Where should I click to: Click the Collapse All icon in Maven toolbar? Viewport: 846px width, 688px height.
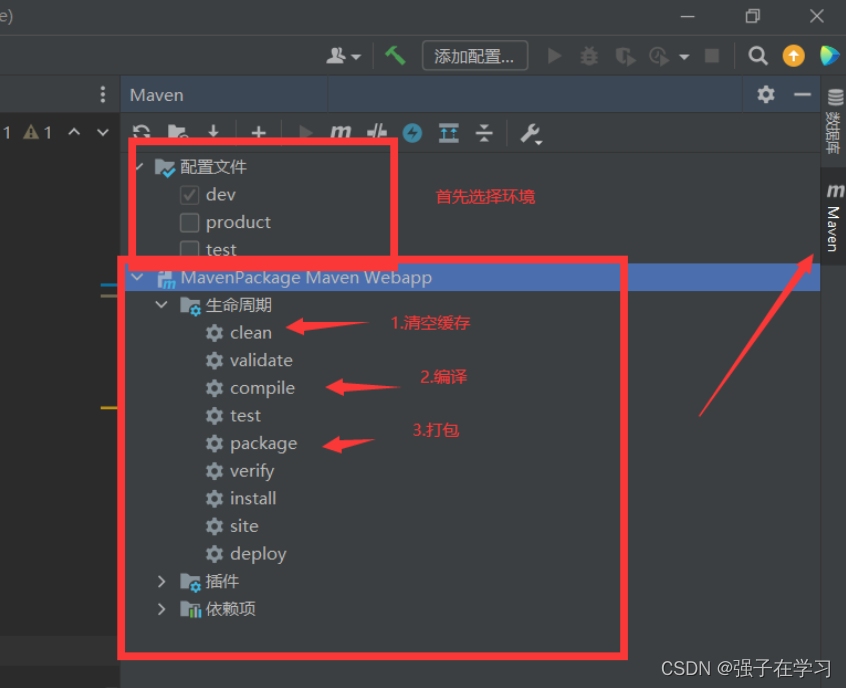tap(485, 132)
